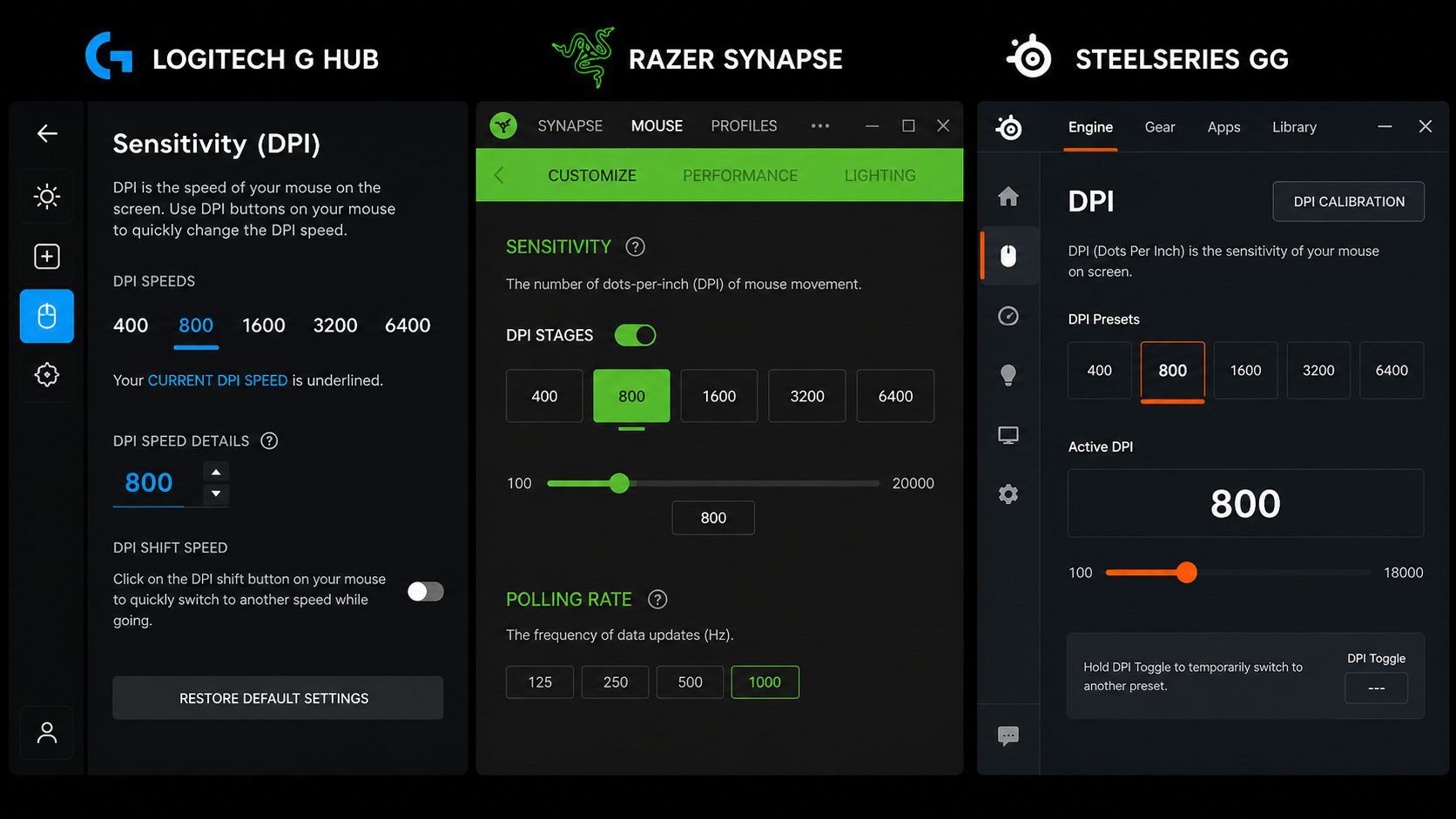This screenshot has height=819, width=1456.
Task: Open the G HUB user account icon
Action: click(x=47, y=733)
